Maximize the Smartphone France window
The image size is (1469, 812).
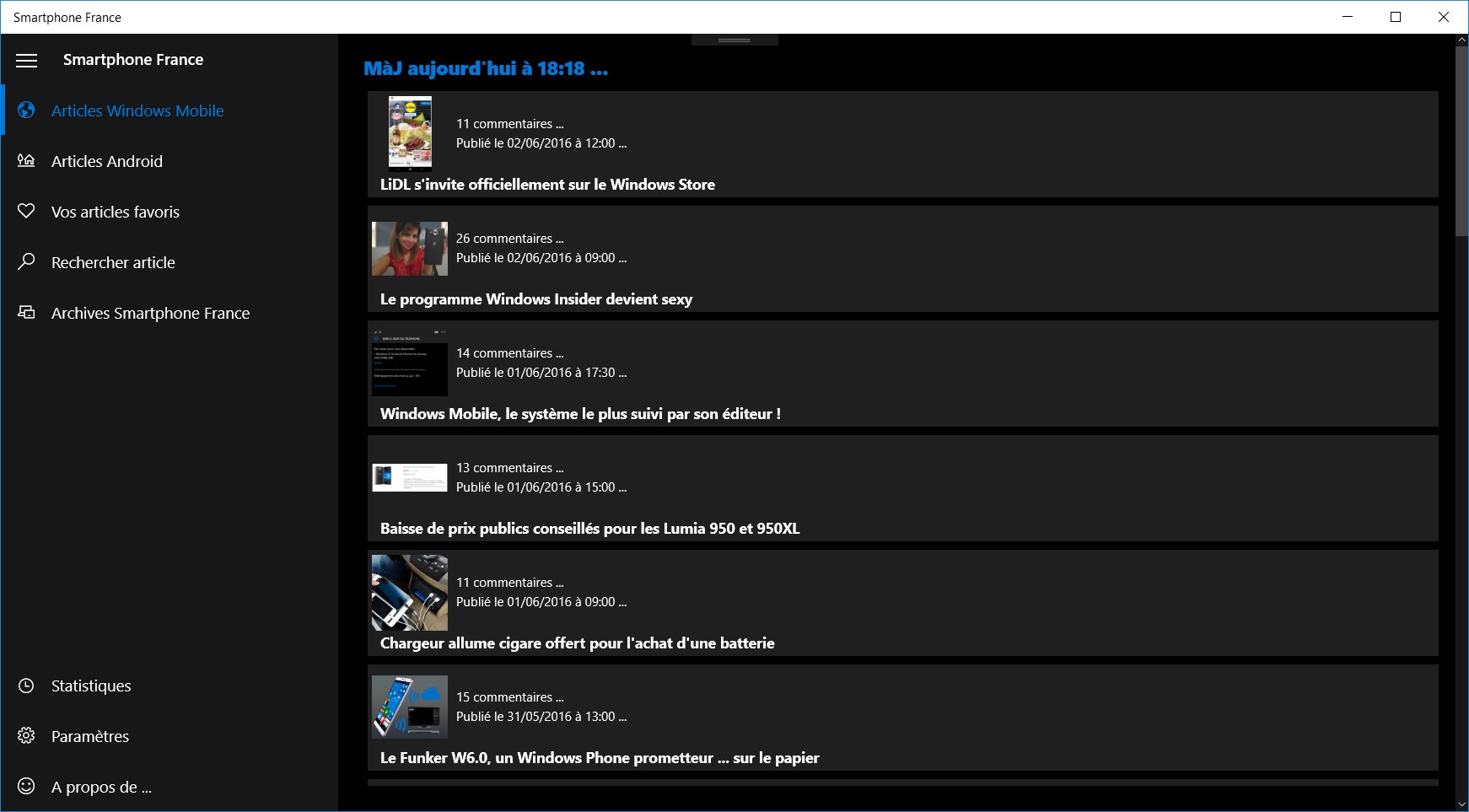coord(1396,17)
